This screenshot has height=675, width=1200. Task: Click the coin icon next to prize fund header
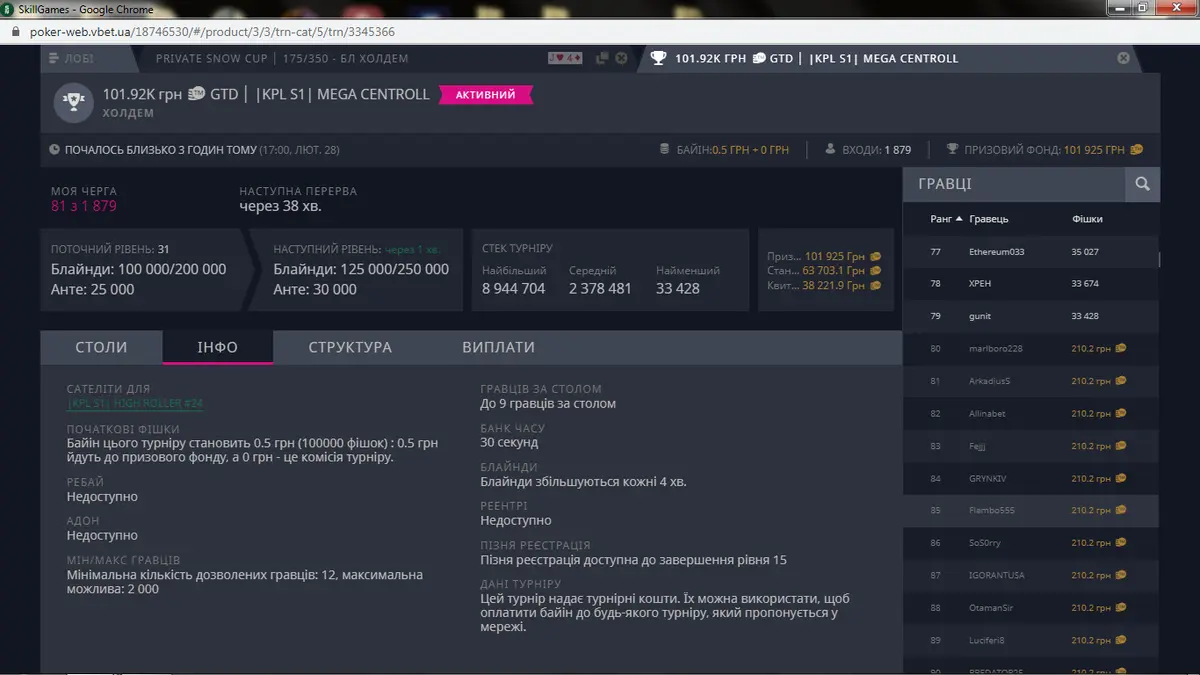pyautogui.click(x=1136, y=150)
